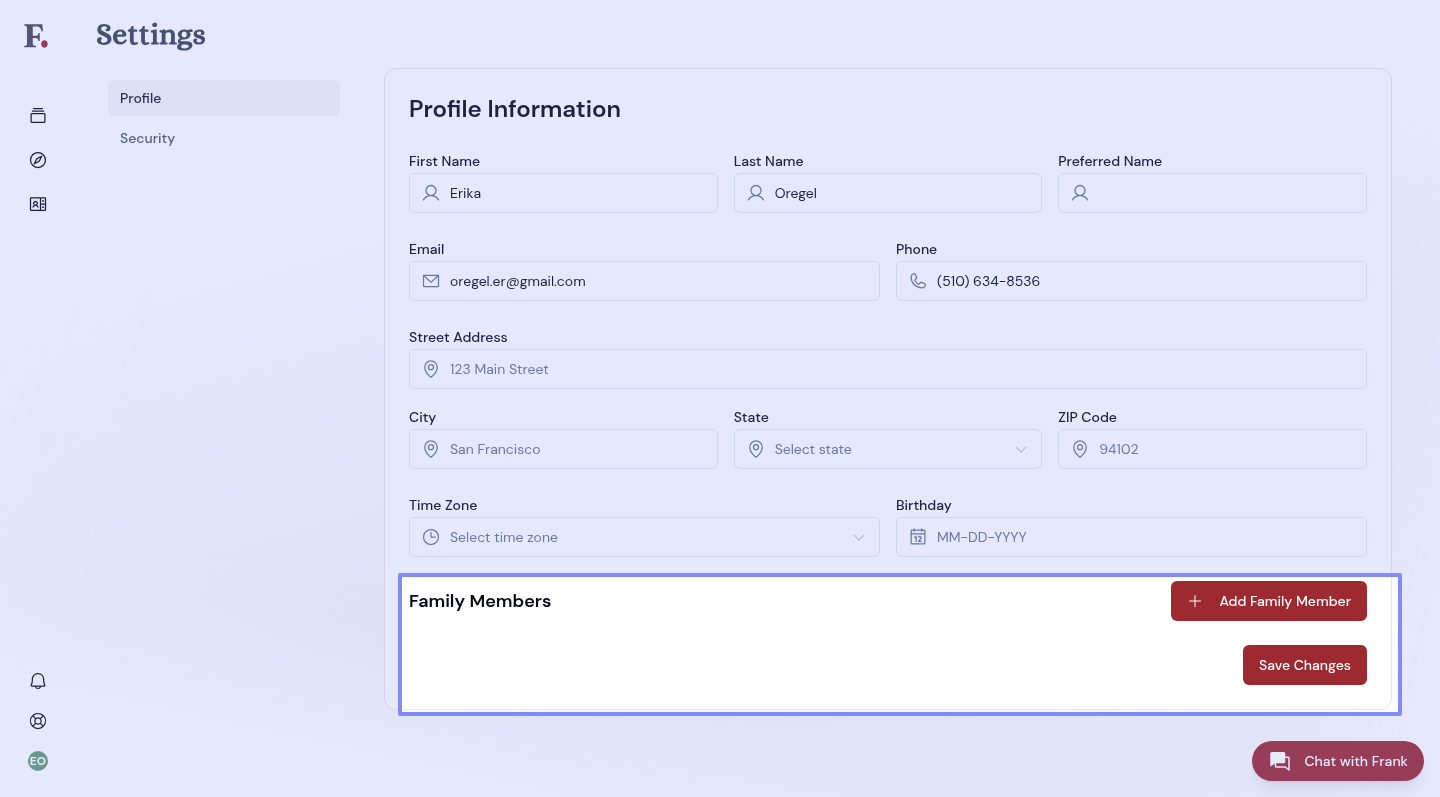Viewport: 1440px width, 797px height.
Task: Expand the State dropdown
Action: tap(887, 449)
